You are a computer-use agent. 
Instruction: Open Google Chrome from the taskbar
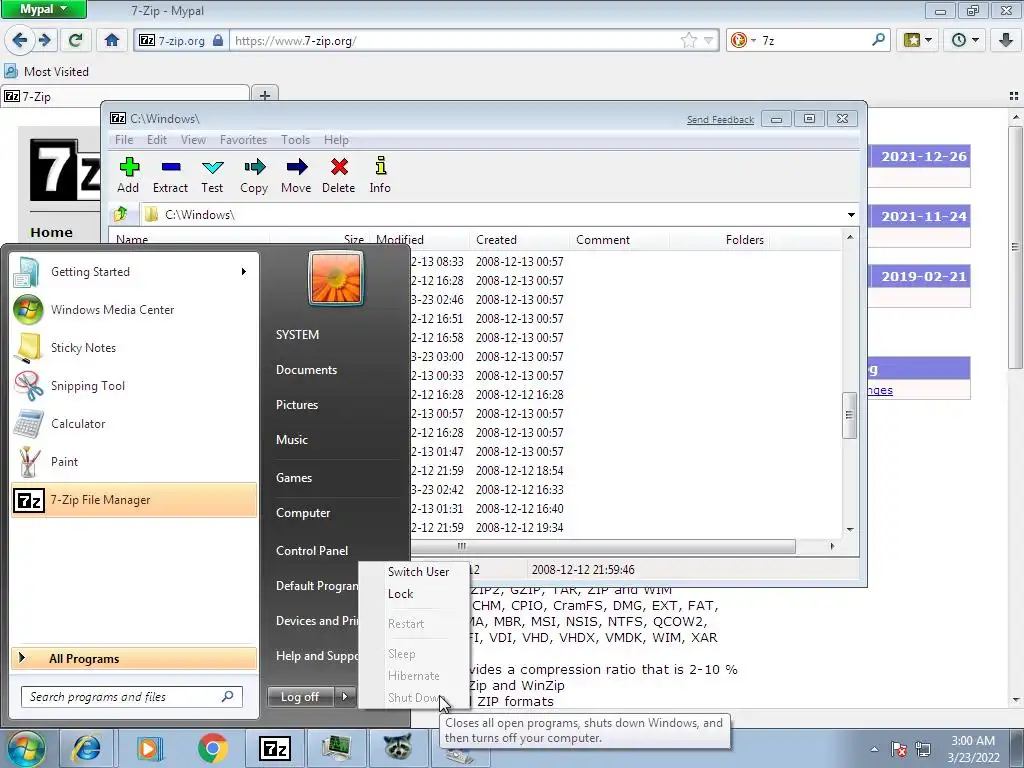212,748
